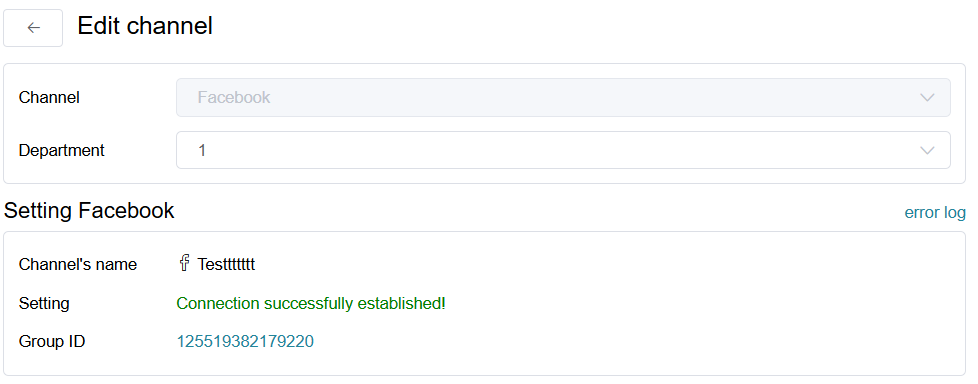Click the Group ID label

pyautogui.click(x=52, y=342)
